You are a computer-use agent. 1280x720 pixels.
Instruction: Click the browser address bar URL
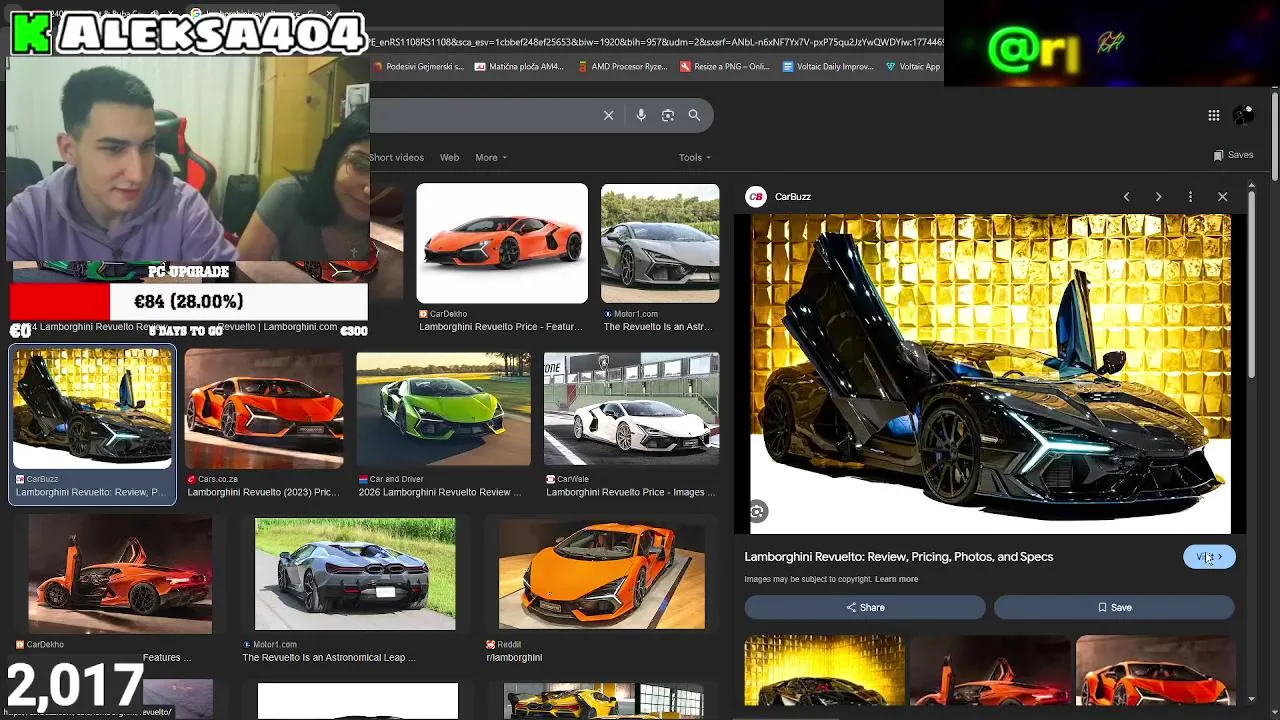click(x=655, y=42)
